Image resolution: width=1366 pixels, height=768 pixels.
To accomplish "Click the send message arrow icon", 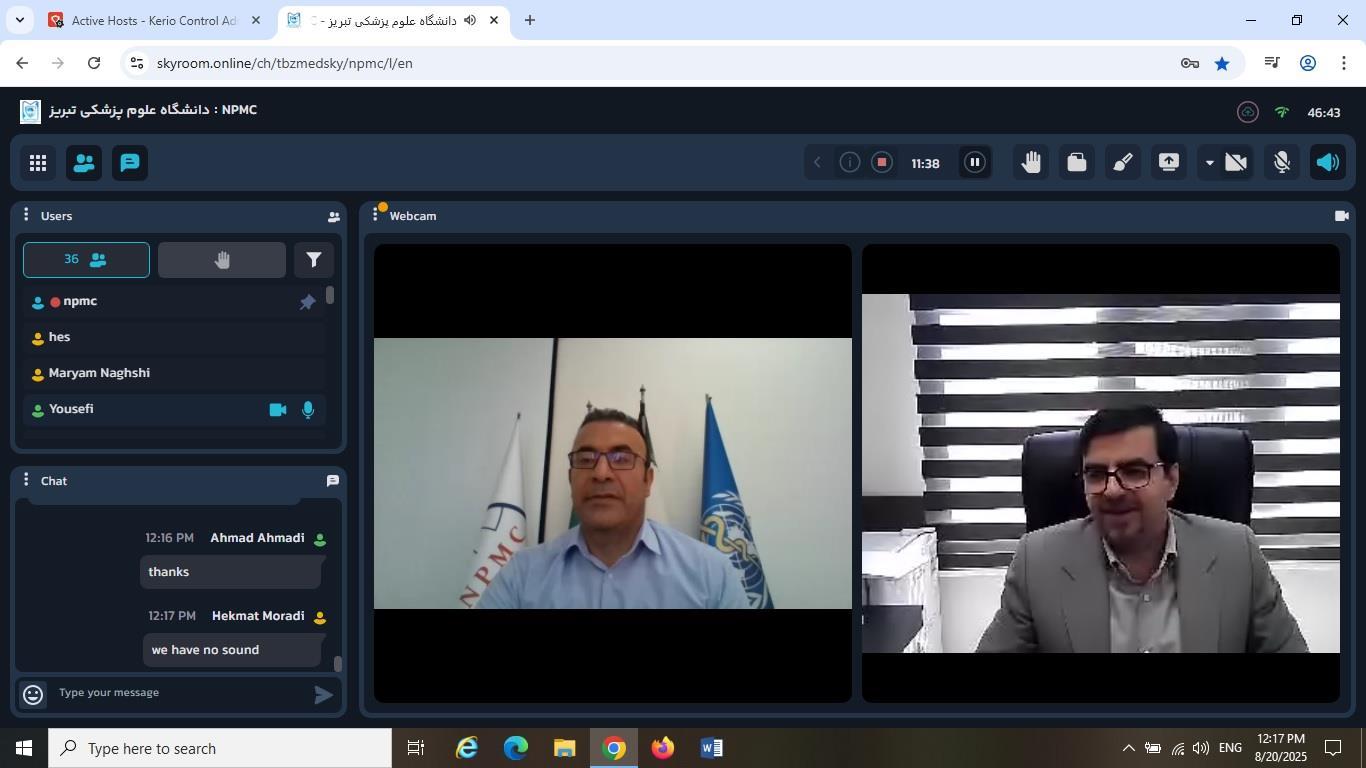I will click(x=323, y=694).
